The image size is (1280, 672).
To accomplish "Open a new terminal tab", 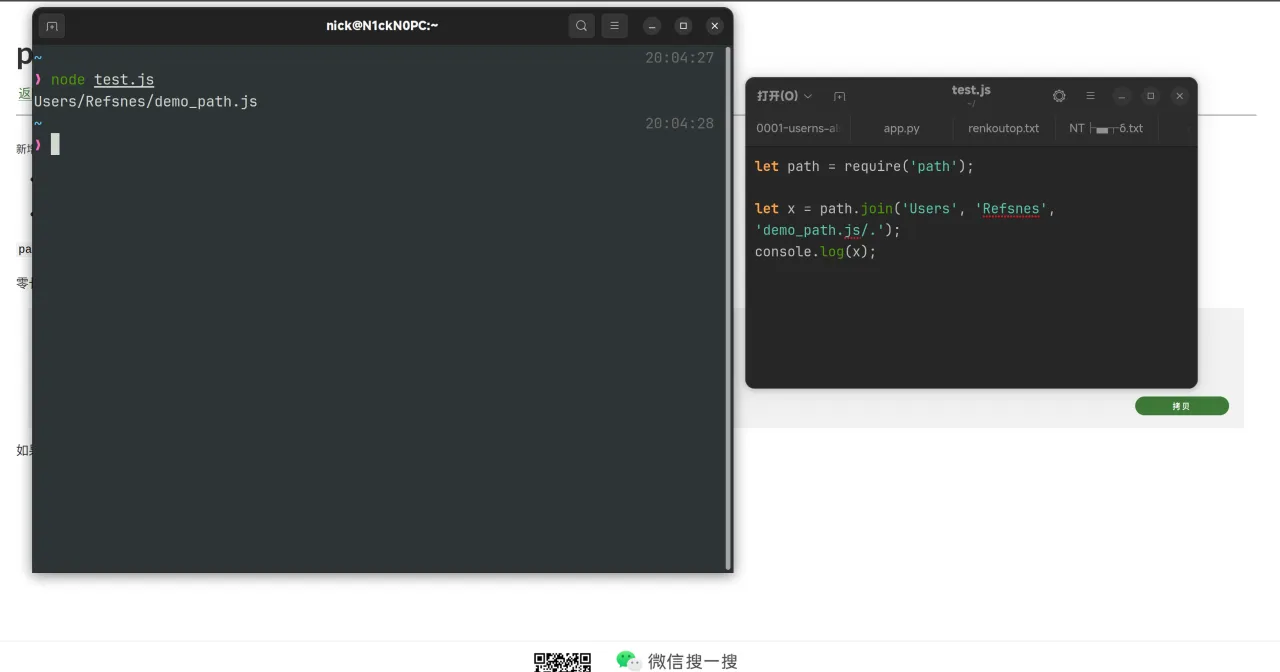I will tap(52, 26).
